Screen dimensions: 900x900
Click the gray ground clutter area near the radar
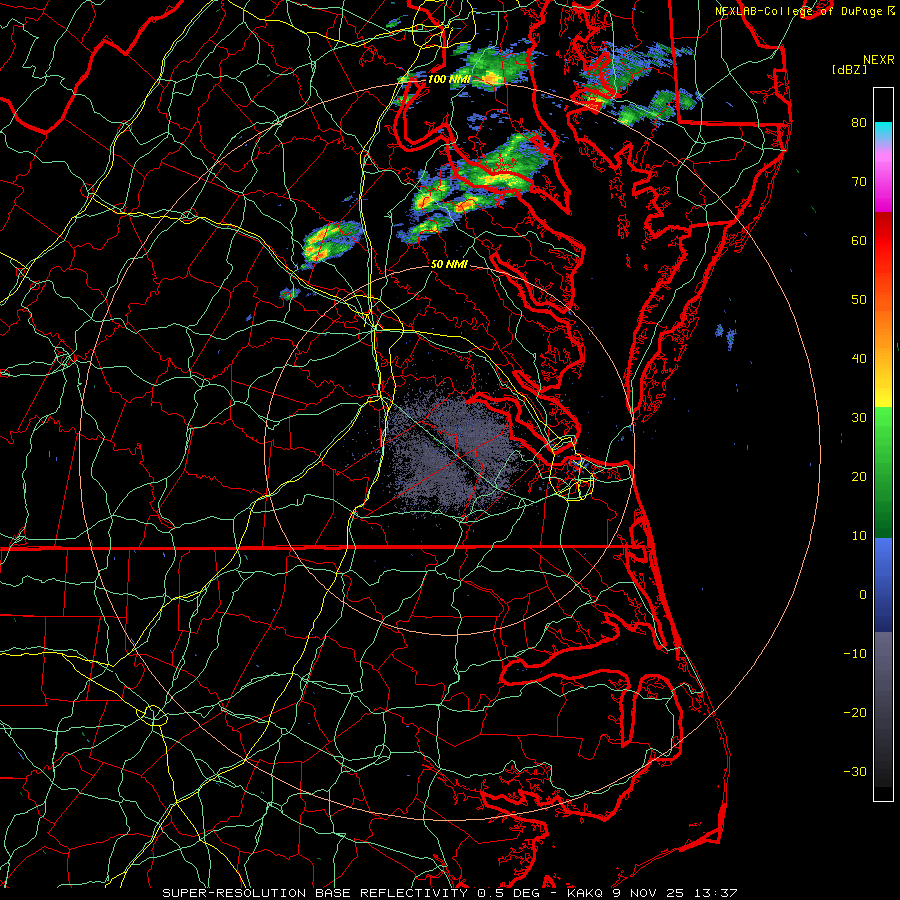453,451
